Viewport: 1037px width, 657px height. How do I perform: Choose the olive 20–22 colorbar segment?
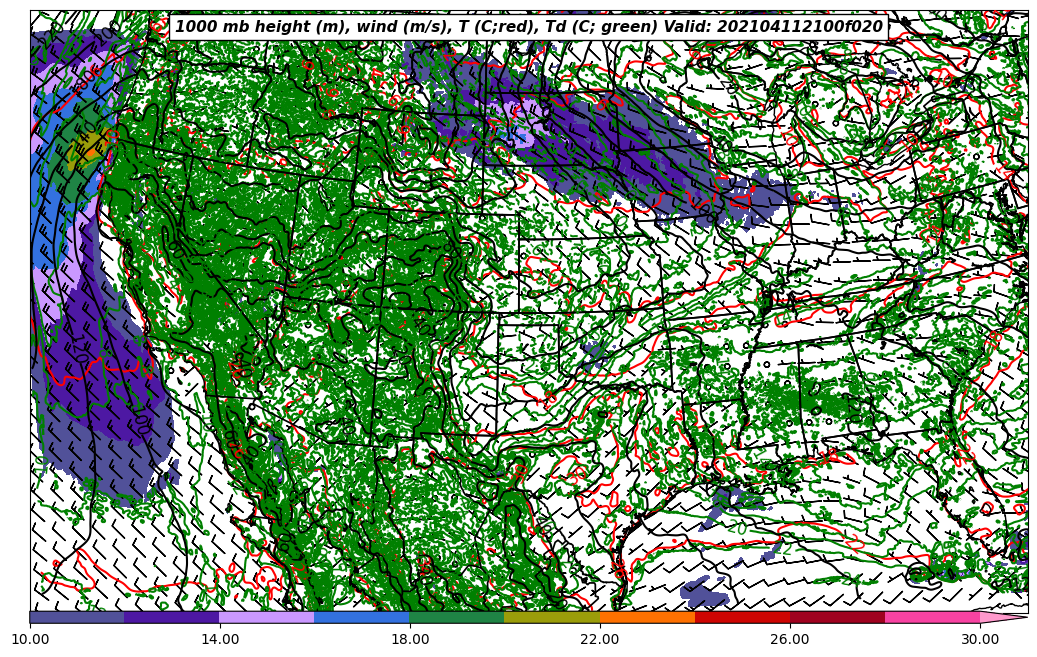tap(552, 617)
